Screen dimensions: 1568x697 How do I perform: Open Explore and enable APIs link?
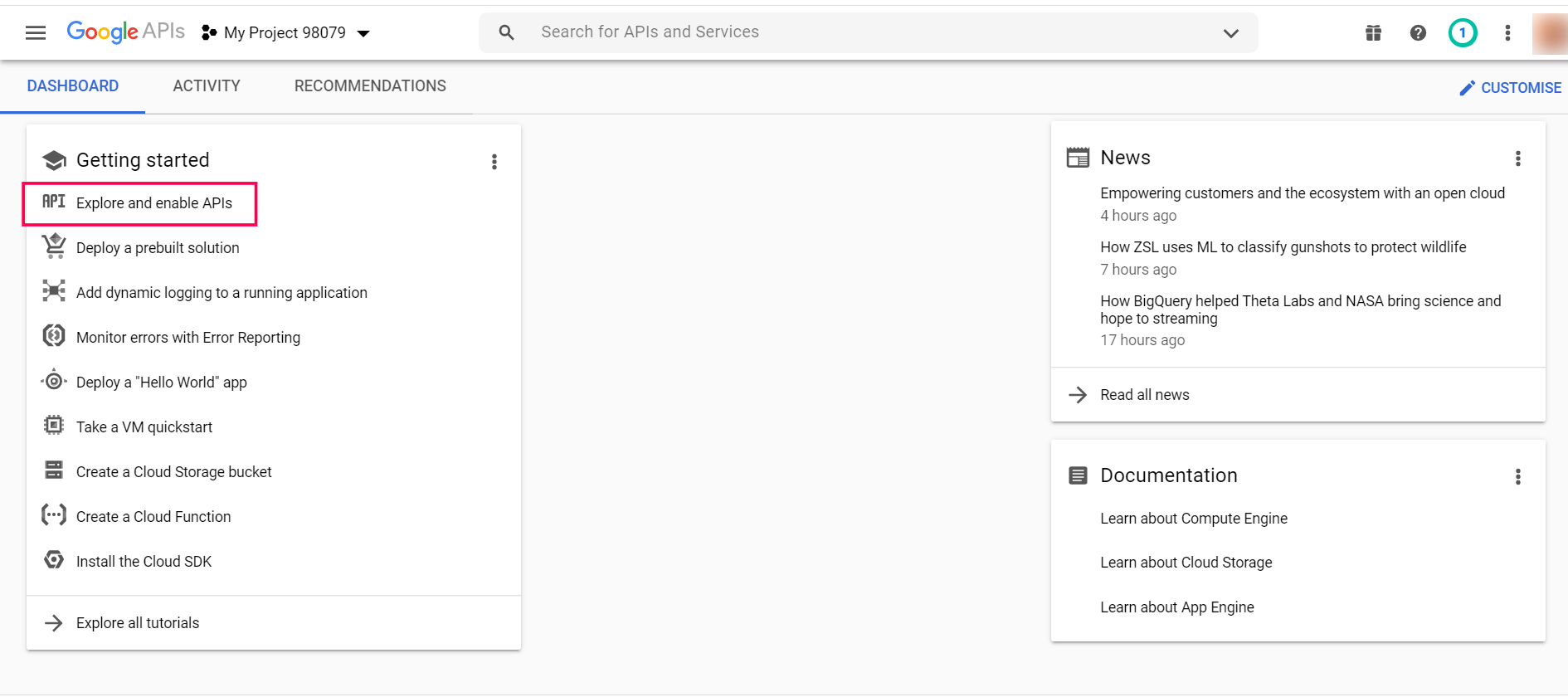coord(154,203)
